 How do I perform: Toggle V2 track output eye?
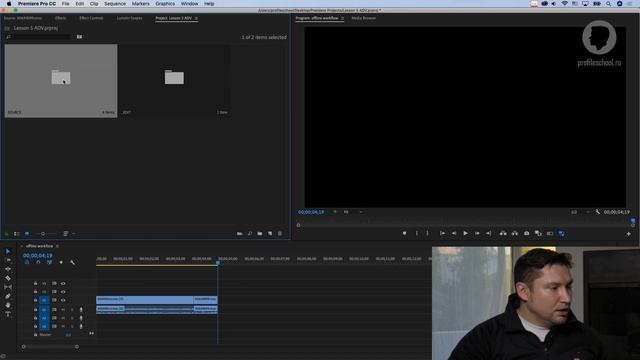(x=63, y=292)
